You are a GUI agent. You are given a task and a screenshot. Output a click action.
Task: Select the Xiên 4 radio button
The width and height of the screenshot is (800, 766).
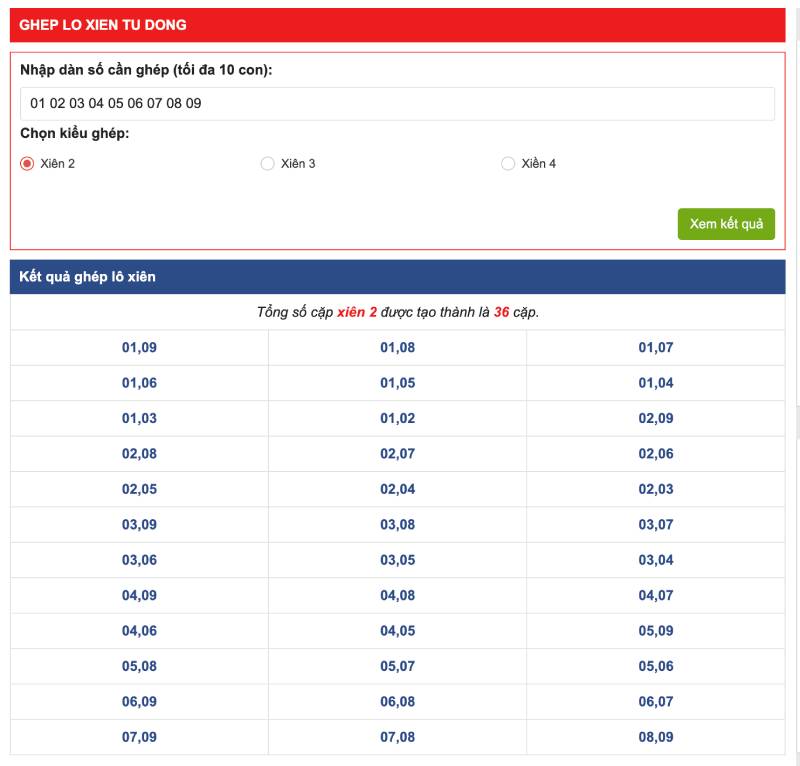pos(508,164)
